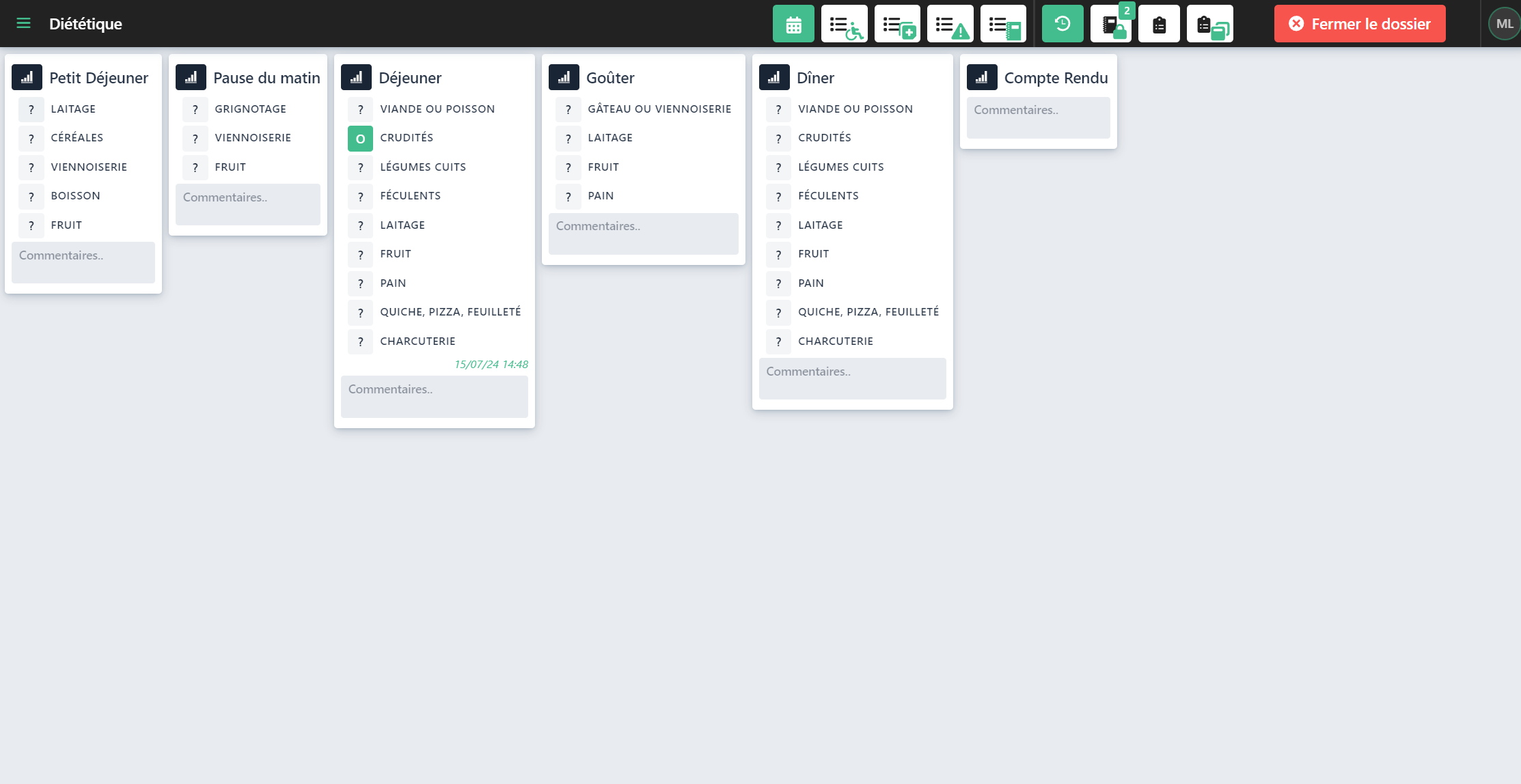Open the history clock icon

1063,24
